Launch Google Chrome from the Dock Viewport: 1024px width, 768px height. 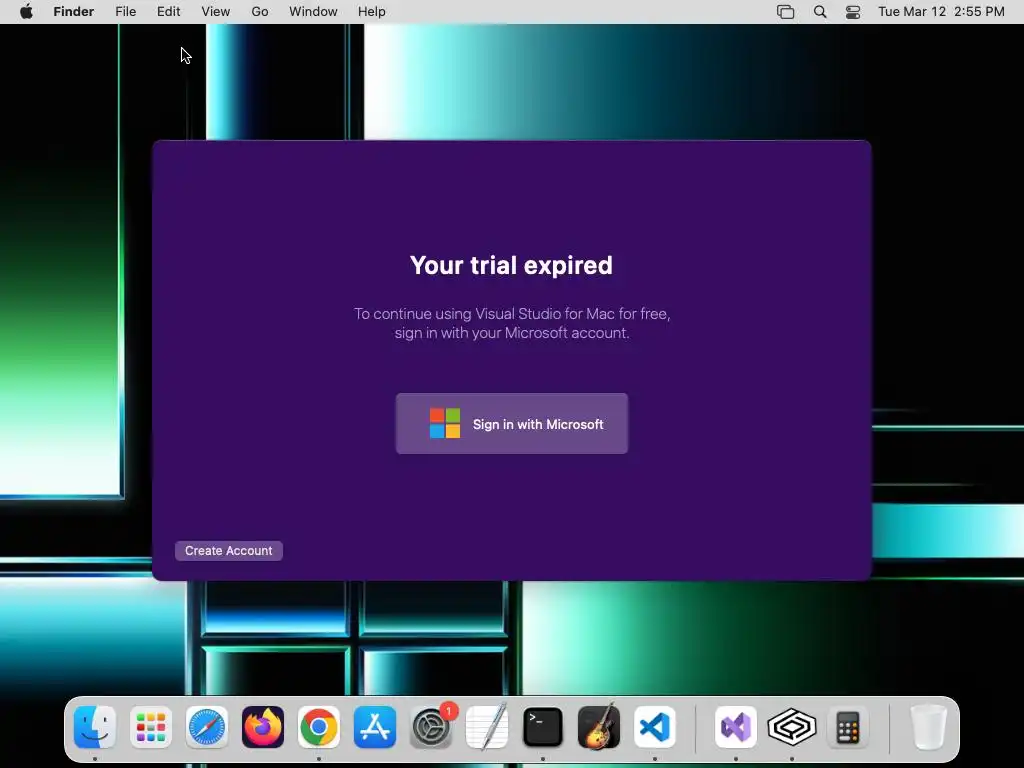[319, 727]
